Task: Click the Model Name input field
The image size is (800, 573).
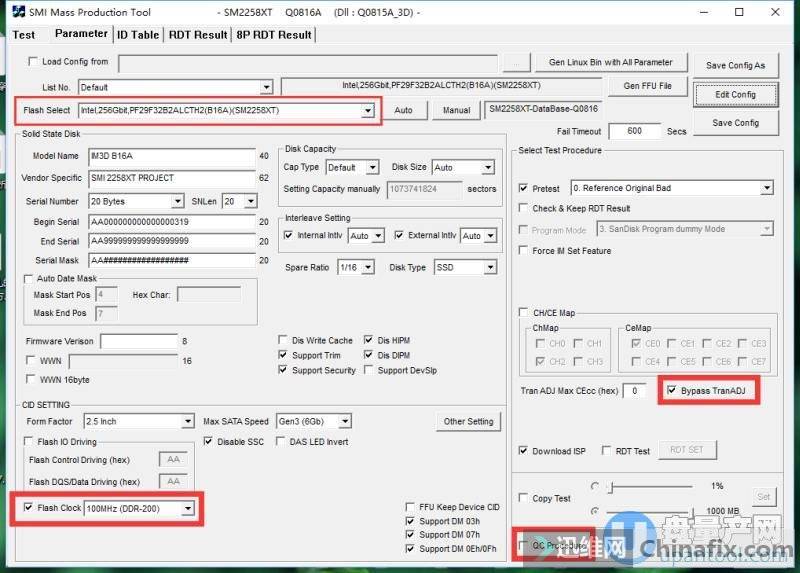Action: (172, 156)
